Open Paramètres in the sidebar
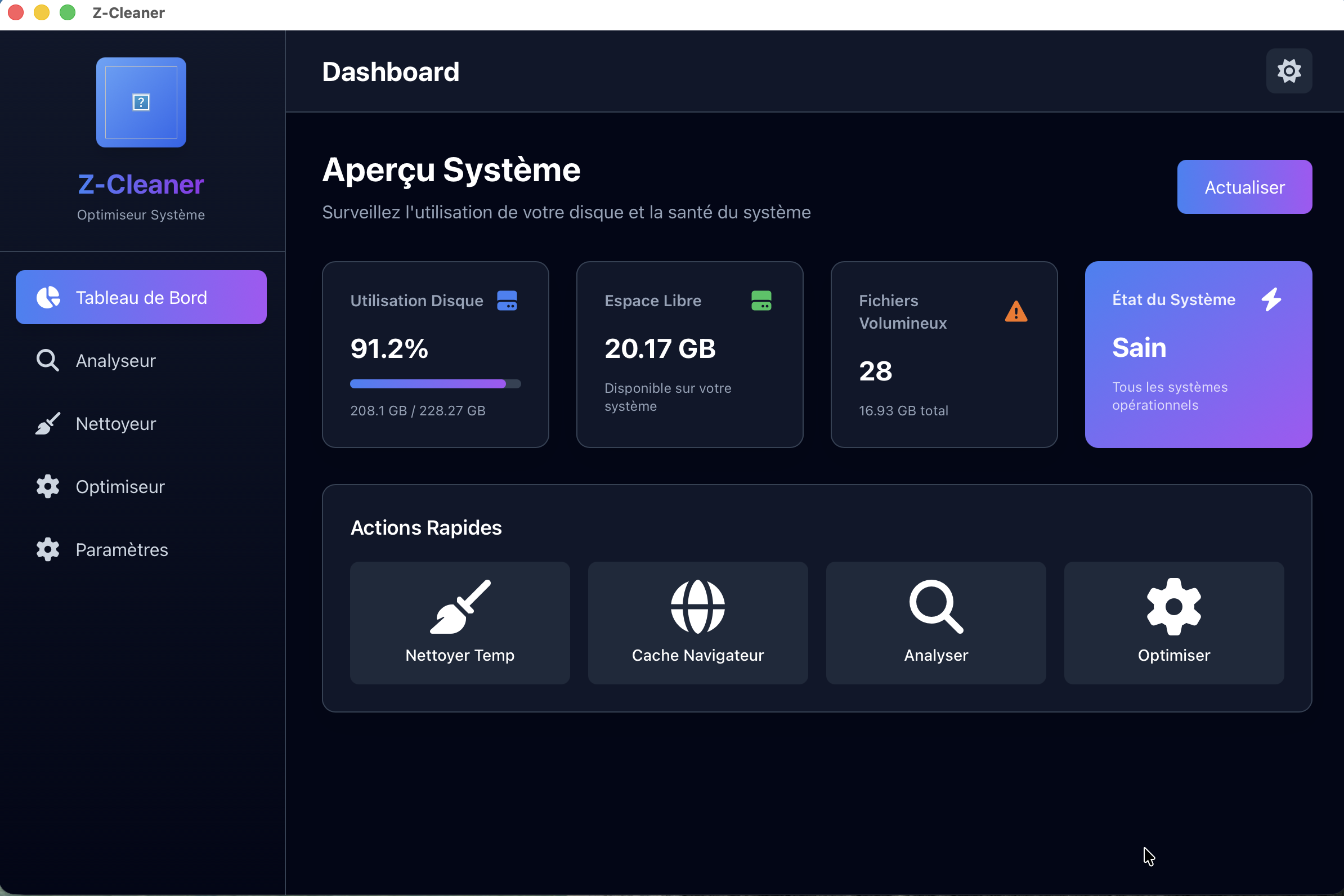The height and width of the screenshot is (896, 1344). pos(120,549)
